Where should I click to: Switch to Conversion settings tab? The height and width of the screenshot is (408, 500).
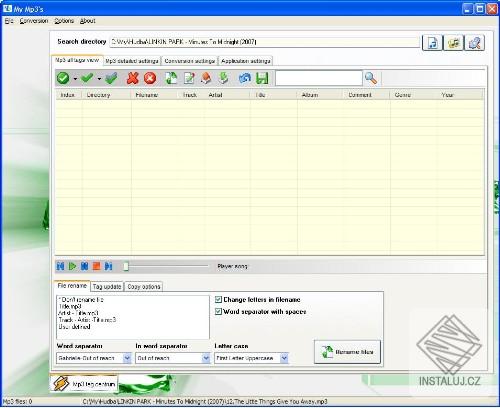[x=190, y=61]
